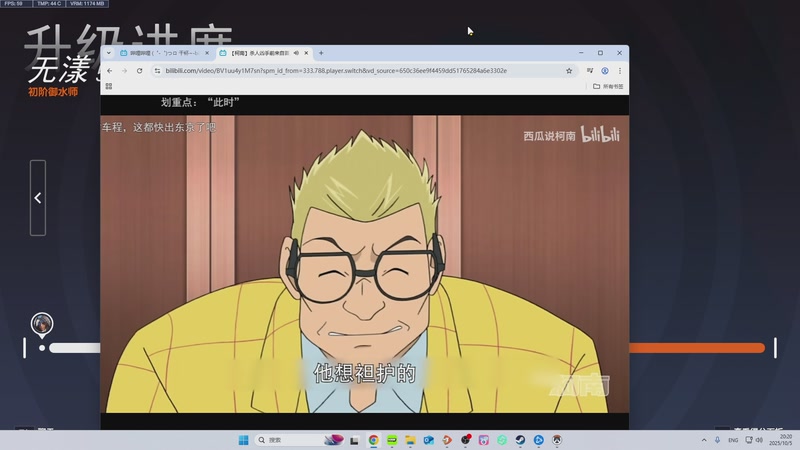Open the clock and date 20:20
Viewport: 800px width, 450px height.
pyautogui.click(x=781, y=440)
